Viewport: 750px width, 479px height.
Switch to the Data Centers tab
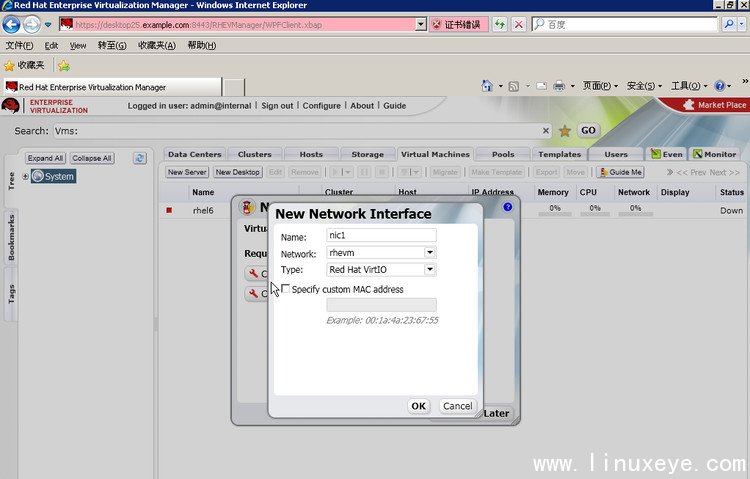195,154
